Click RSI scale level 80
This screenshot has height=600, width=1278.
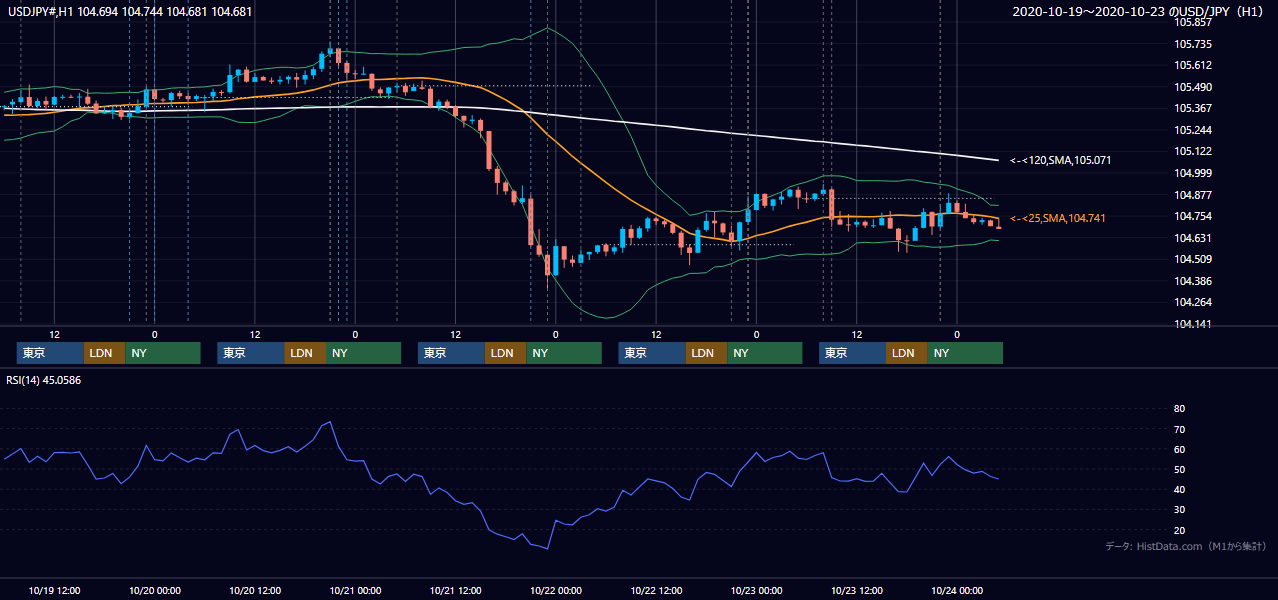(x=1179, y=409)
